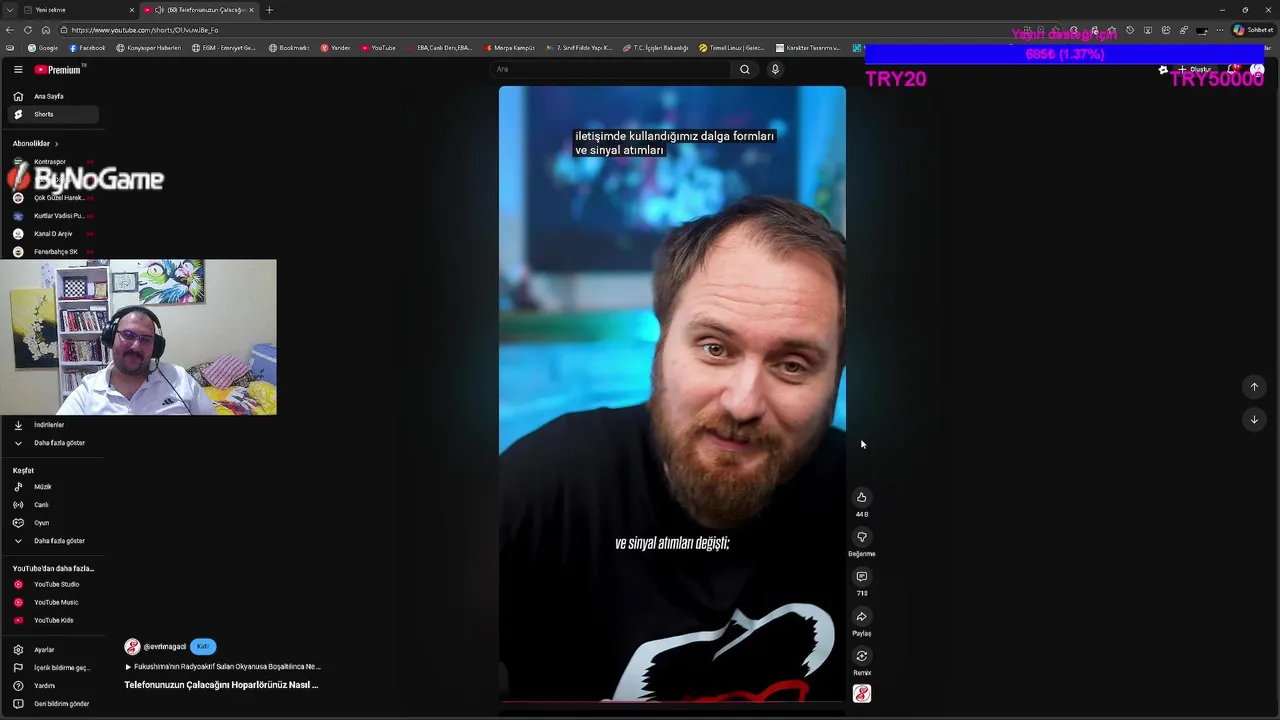Open the T.C. İçişleri Bakanlığı bookmark
Image resolution: width=1280 pixels, height=720 pixels.
click(655, 48)
